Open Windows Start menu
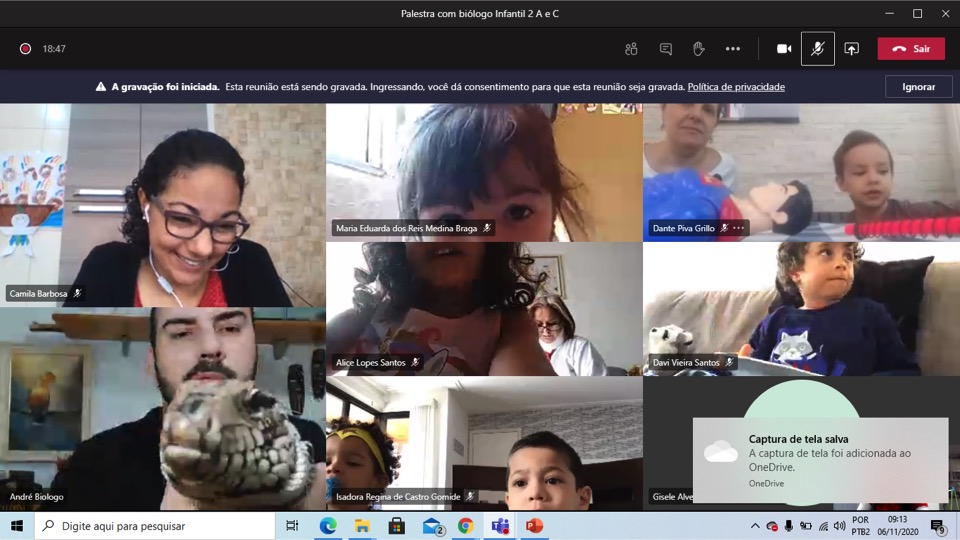The height and width of the screenshot is (540, 960). 17,526
